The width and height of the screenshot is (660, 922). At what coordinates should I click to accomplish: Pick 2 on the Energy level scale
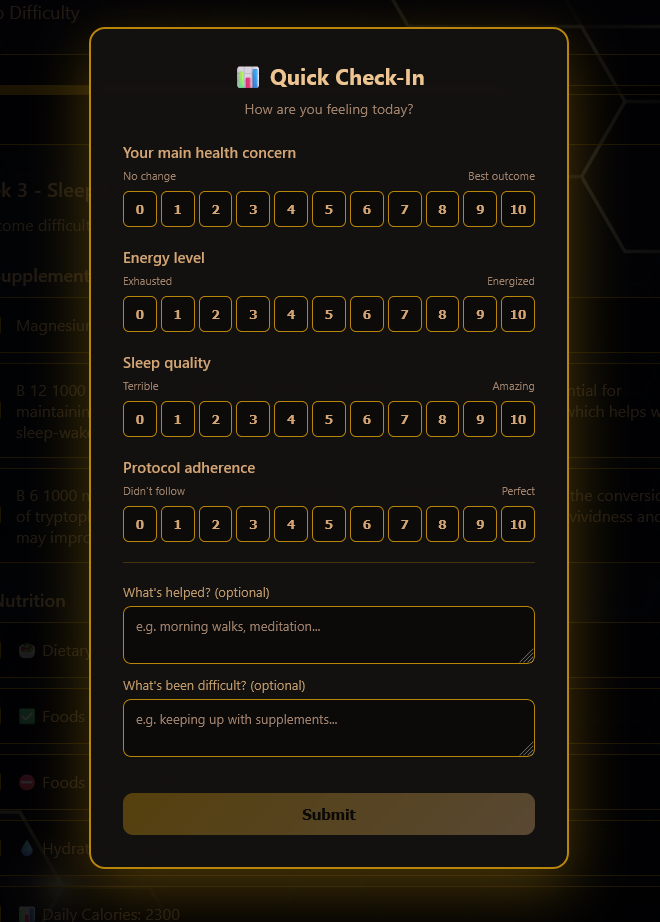tap(215, 314)
